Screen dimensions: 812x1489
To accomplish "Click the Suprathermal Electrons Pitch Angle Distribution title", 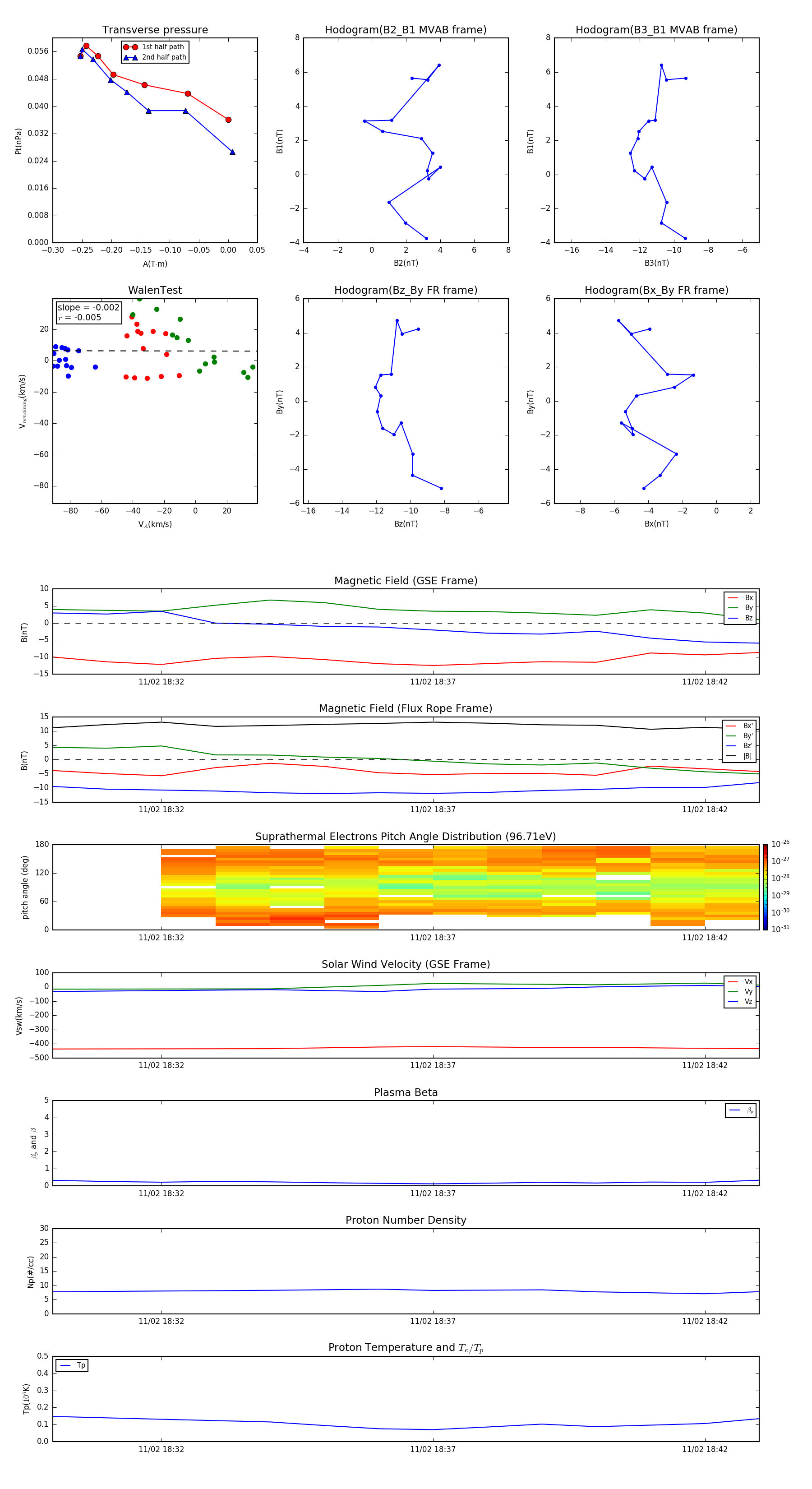I will coord(406,837).
